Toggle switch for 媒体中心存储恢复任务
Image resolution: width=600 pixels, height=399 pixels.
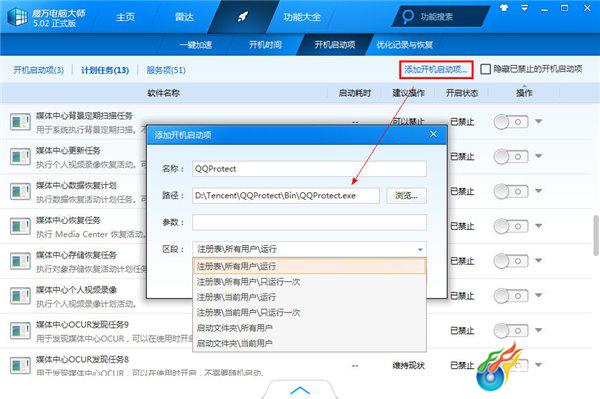(x=511, y=261)
